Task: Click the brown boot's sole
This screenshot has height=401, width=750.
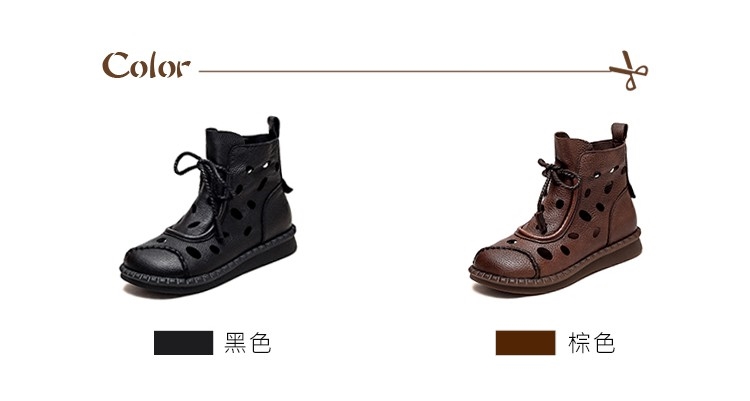Action: coord(557,269)
